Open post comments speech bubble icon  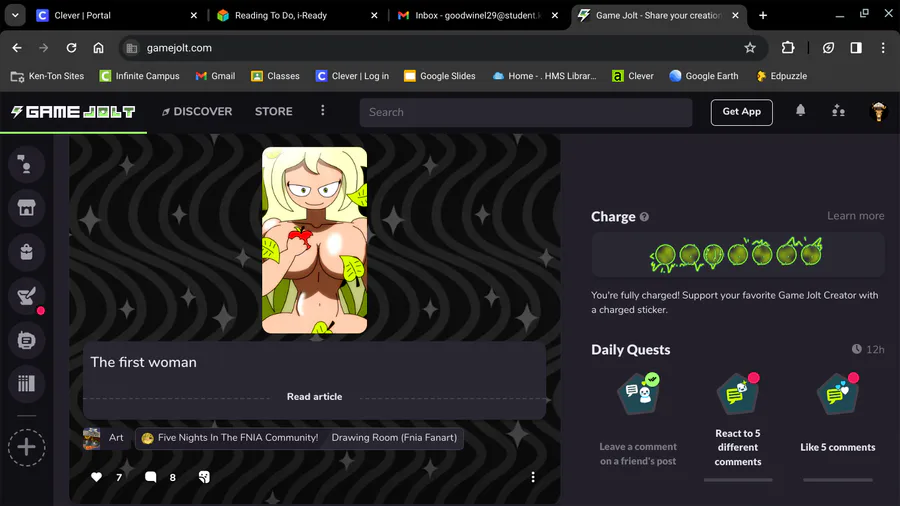pos(150,477)
